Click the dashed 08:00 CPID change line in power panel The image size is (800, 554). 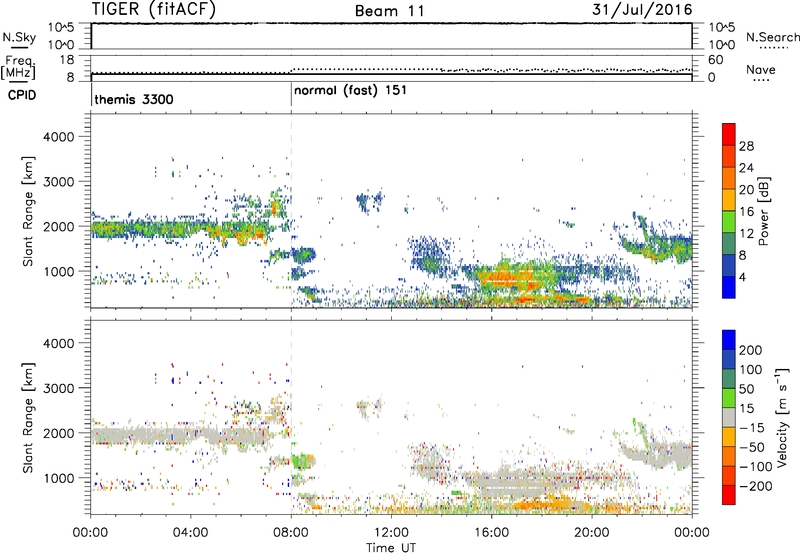tap(291, 211)
